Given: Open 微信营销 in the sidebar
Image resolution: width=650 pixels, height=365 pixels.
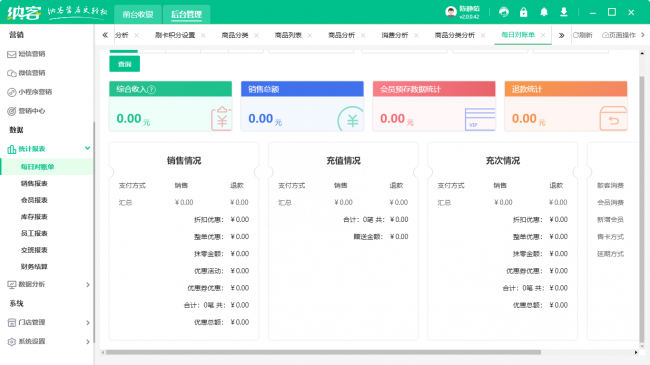Looking at the screenshot, I should (27, 73).
